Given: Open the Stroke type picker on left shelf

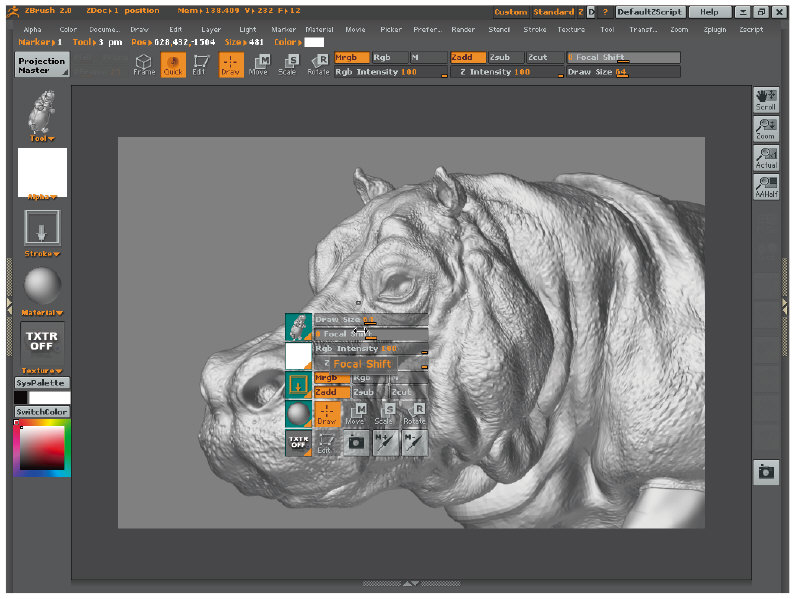Looking at the screenshot, I should tap(42, 229).
